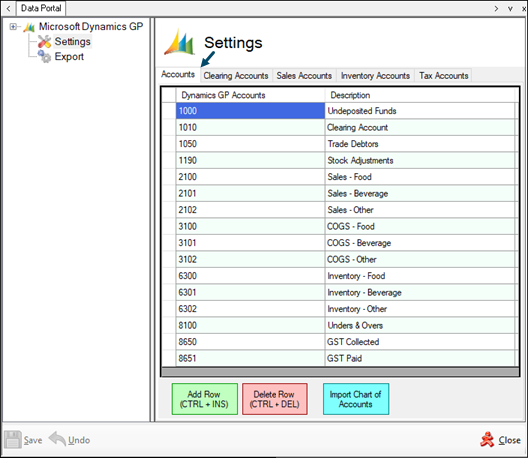Click the COGS - Other description cell
The height and width of the screenshot is (458, 528).
[420, 259]
